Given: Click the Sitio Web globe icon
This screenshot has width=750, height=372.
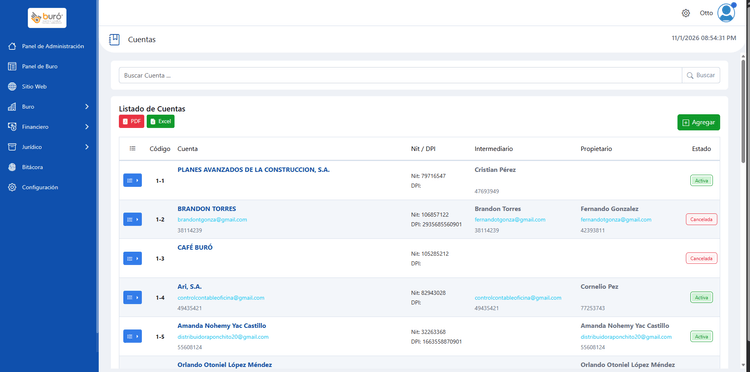Looking at the screenshot, I should [12, 87].
